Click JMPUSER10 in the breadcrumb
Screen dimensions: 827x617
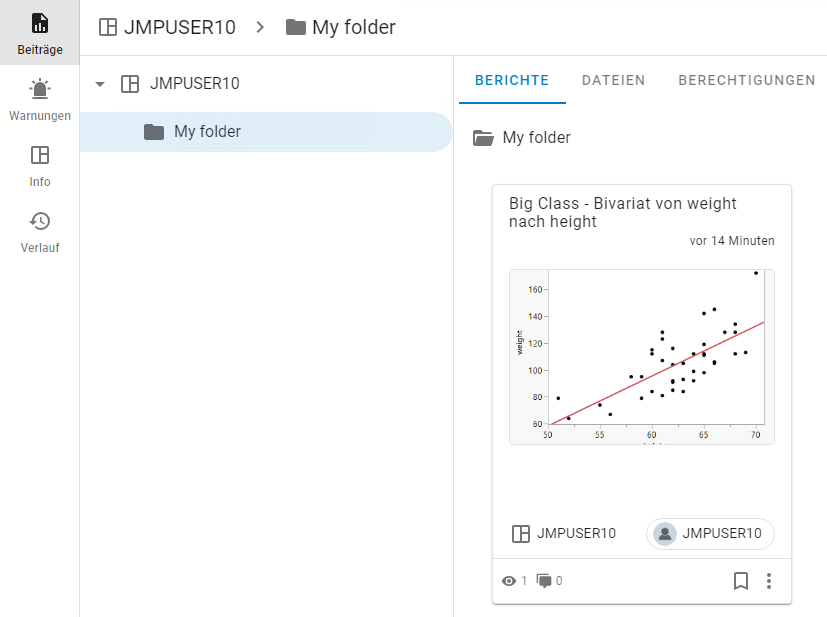(179, 27)
